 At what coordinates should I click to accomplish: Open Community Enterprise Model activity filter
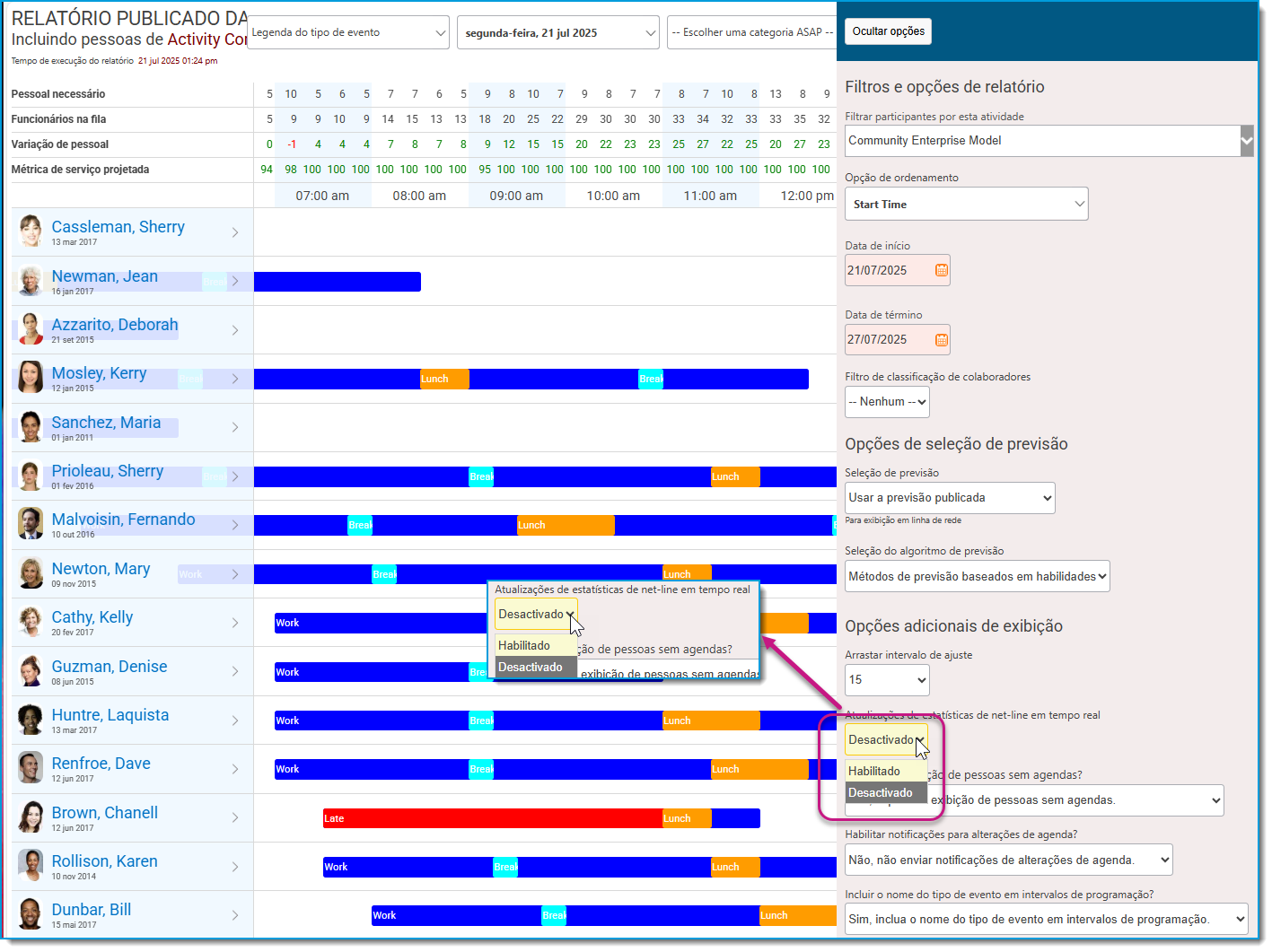1048,141
